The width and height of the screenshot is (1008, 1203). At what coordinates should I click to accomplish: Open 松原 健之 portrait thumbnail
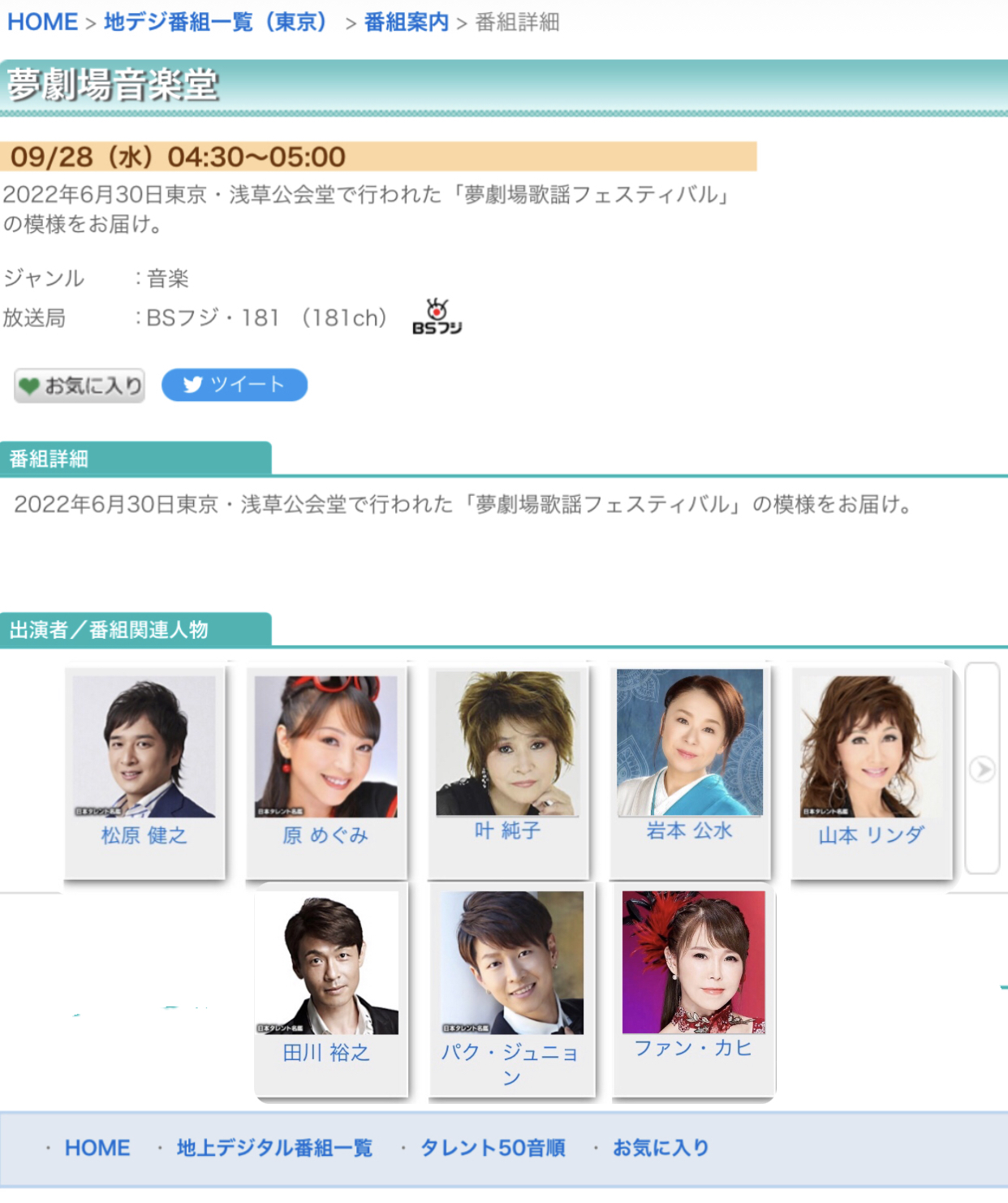pos(144,746)
